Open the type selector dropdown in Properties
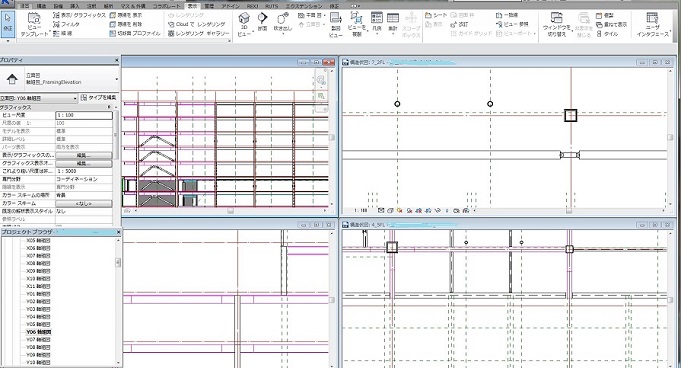Viewport: 681px width, 368px height. pos(116,80)
